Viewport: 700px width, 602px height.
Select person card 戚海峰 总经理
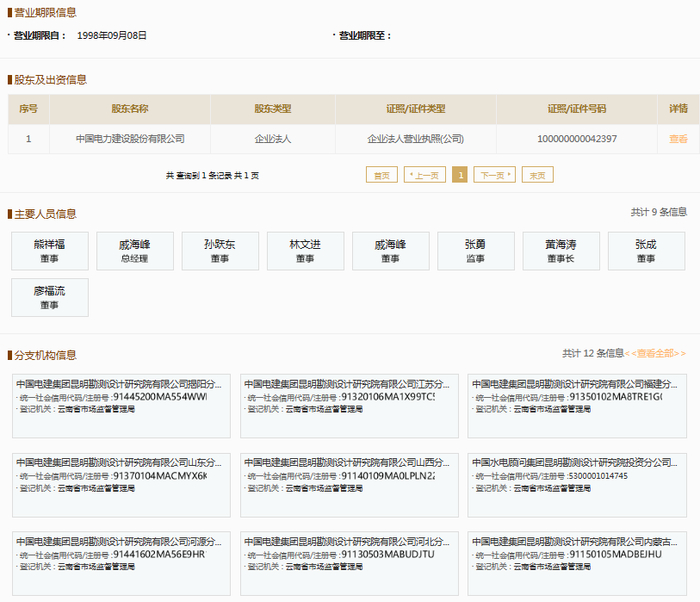pos(135,251)
